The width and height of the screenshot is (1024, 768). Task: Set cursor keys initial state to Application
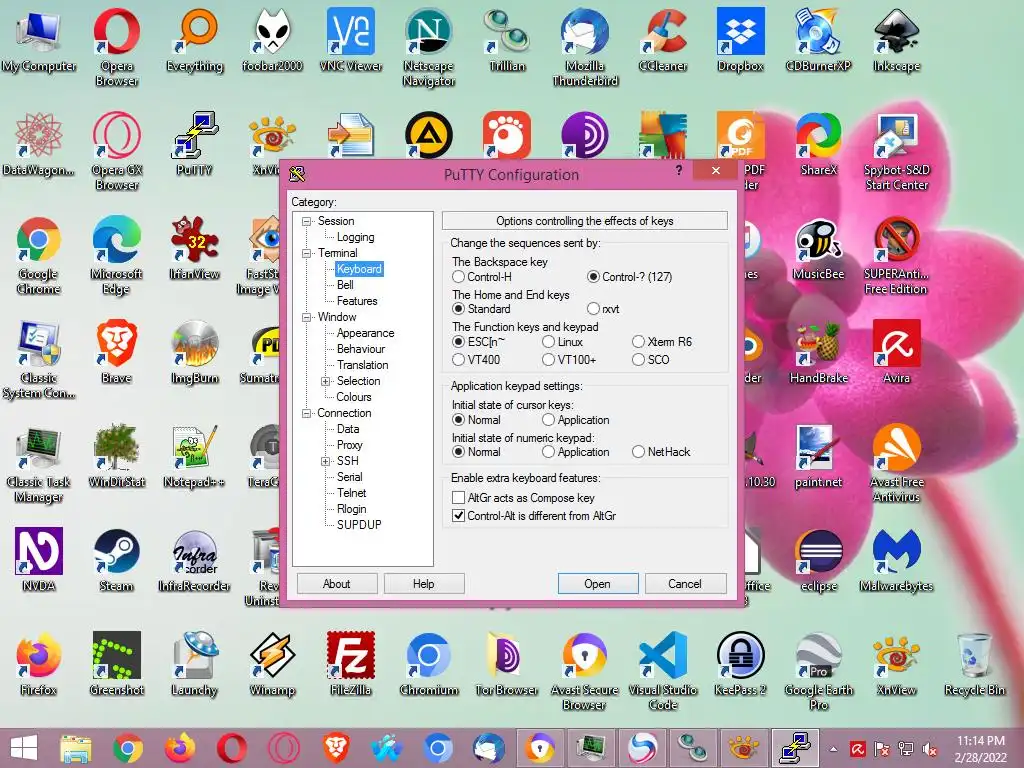pos(575,420)
